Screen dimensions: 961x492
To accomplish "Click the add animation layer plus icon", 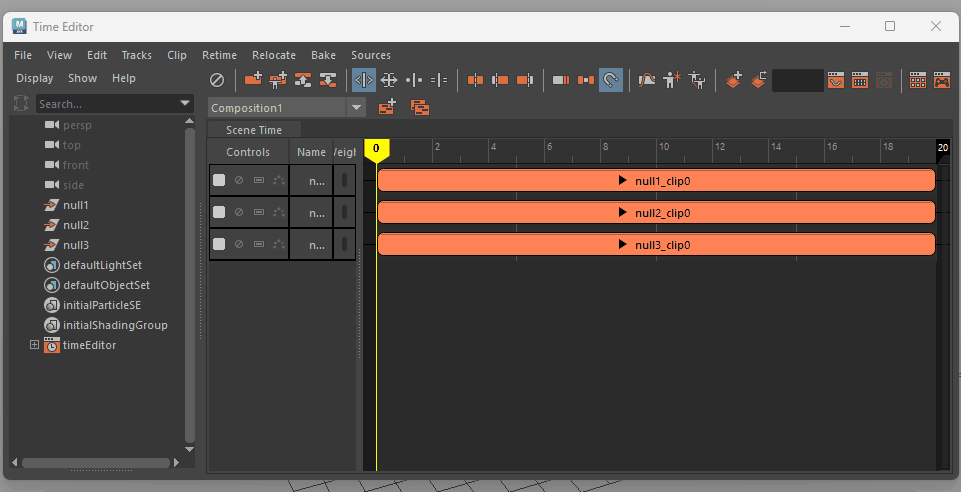I will 734,80.
